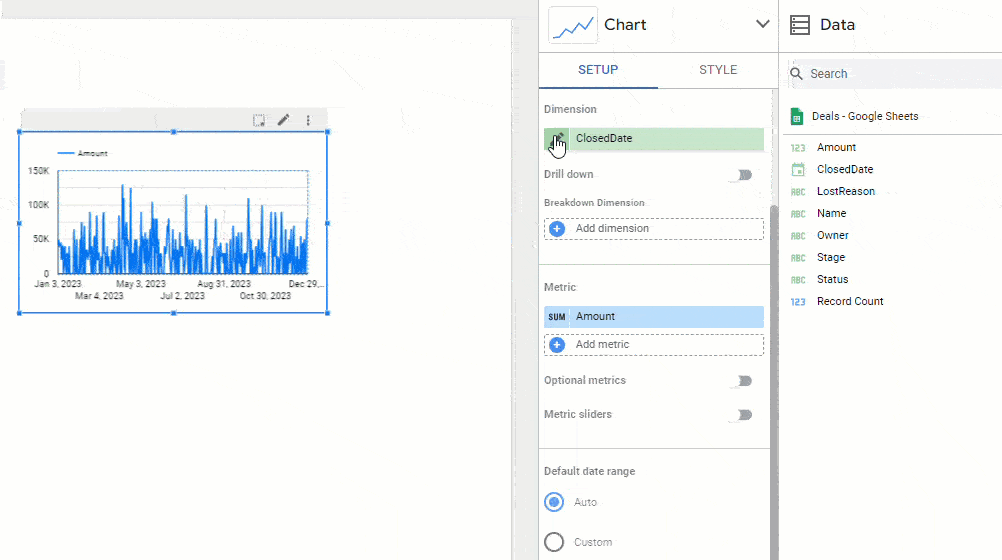Screen dimensions: 1002x560
Task: Click the ABC type icon beside Status
Action: [798, 280]
